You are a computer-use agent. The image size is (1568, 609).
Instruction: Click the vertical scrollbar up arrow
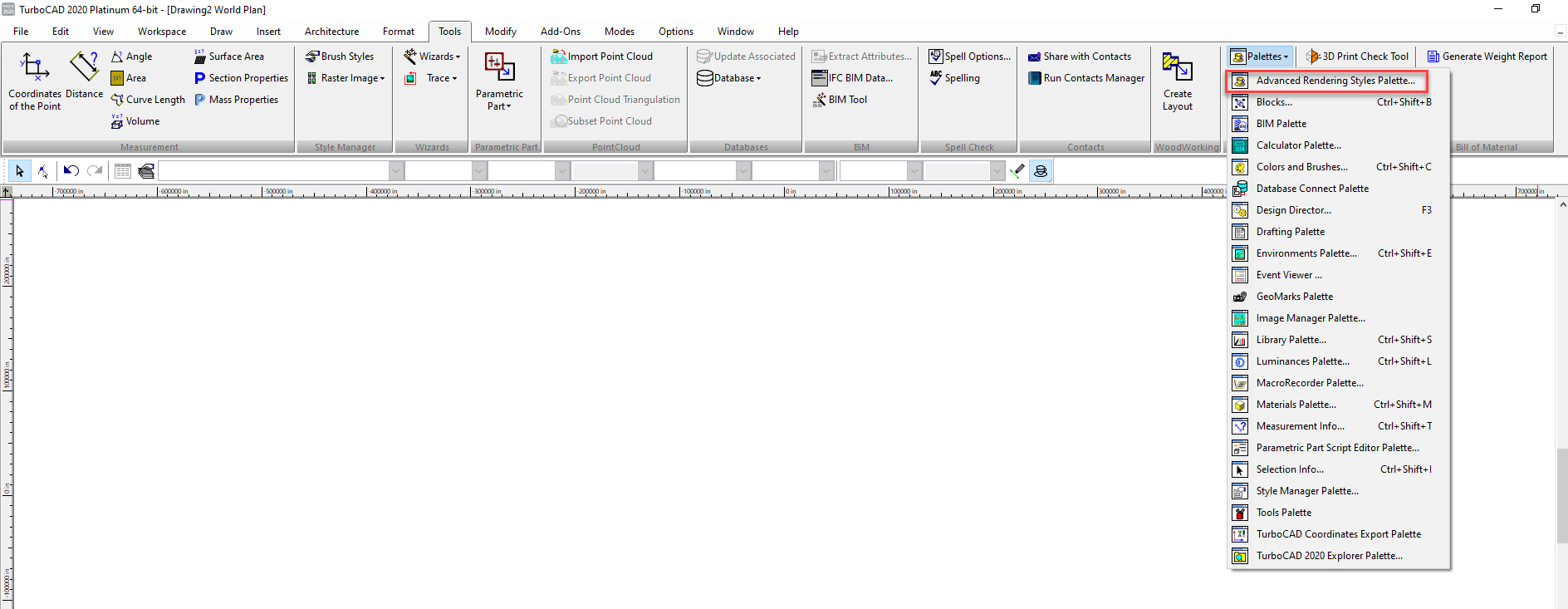[1562, 204]
